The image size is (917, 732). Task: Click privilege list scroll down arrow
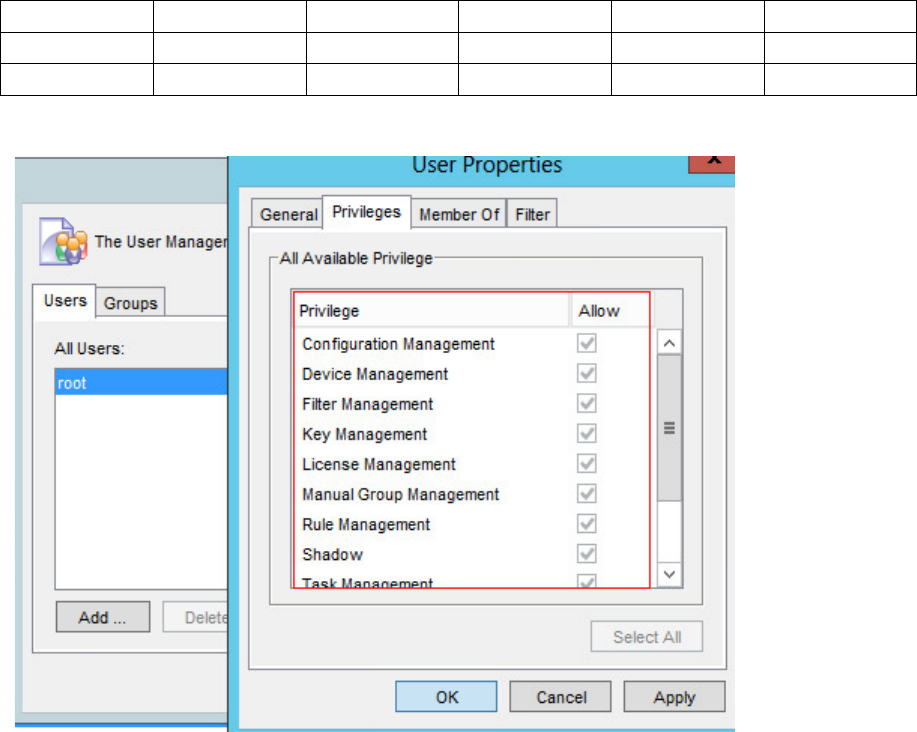[670, 574]
